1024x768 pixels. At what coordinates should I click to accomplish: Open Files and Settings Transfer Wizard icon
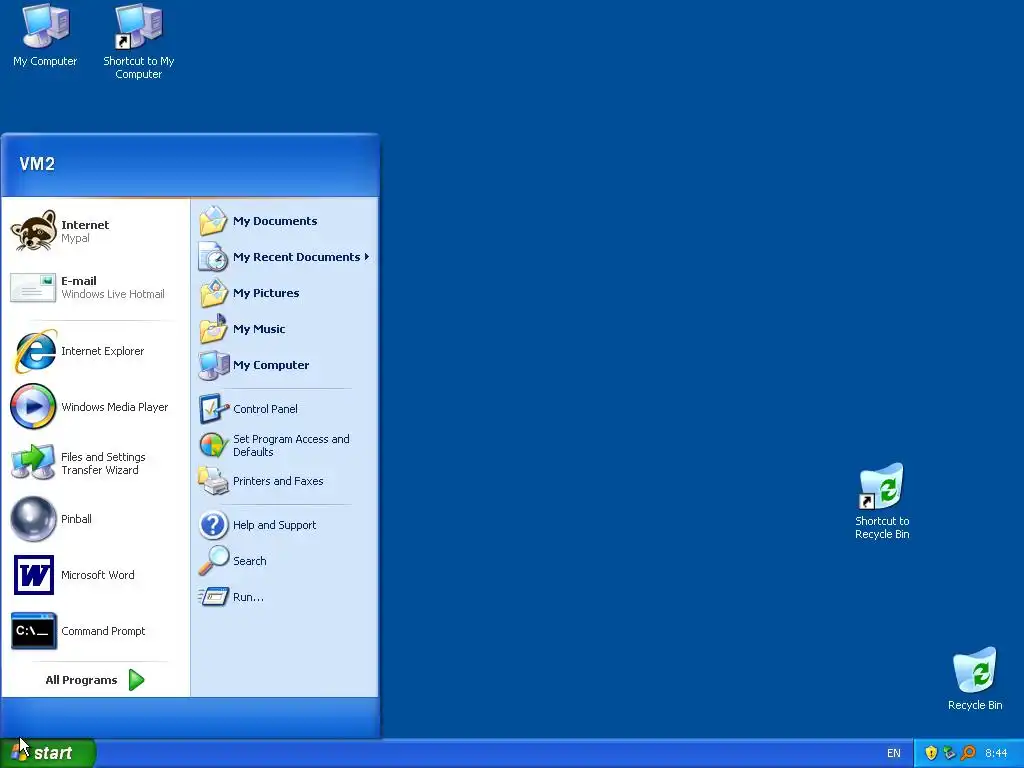point(33,462)
